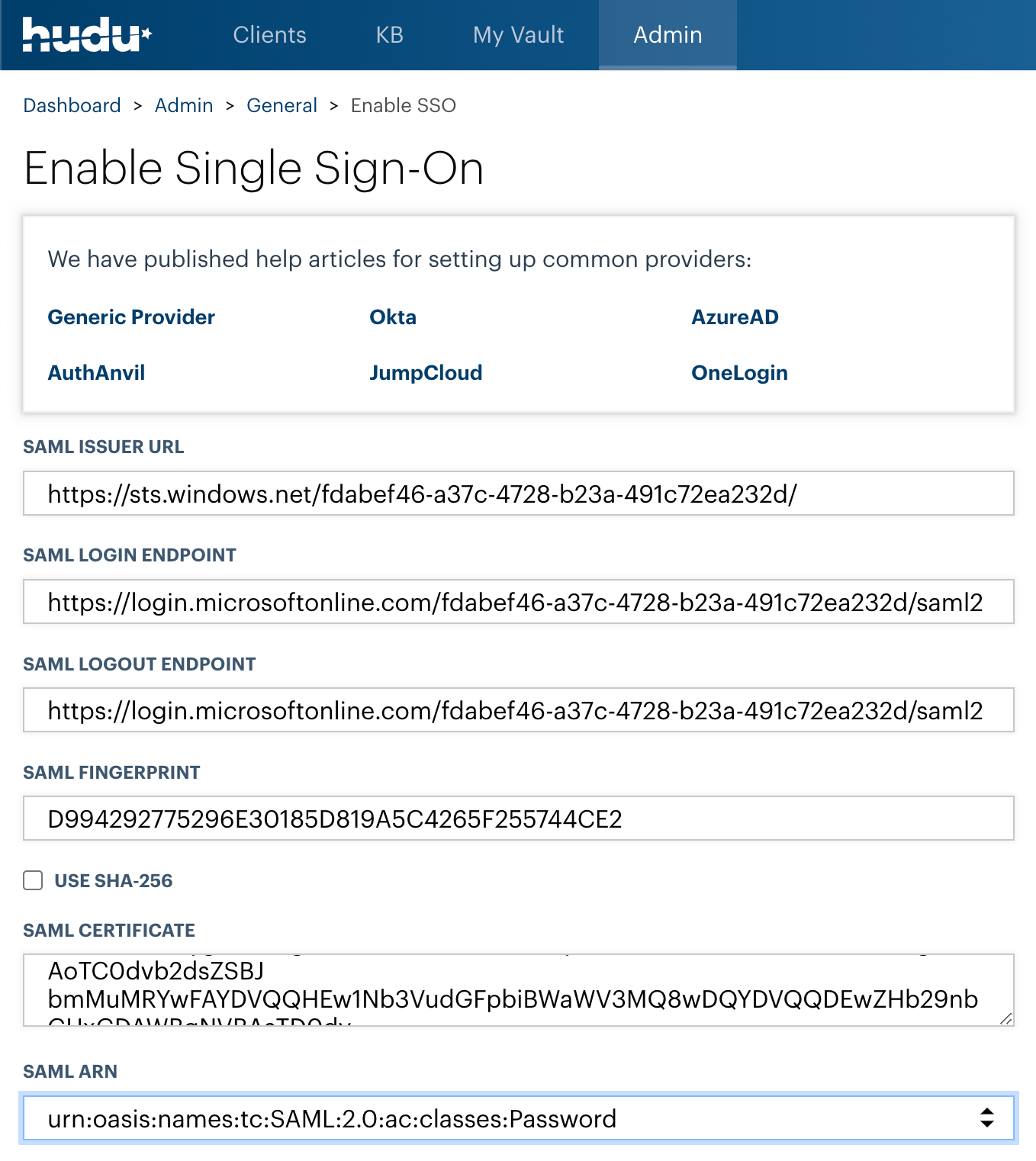Screen dimensions: 1036x1161
Task: Click the hudu logo
Action: point(84,34)
